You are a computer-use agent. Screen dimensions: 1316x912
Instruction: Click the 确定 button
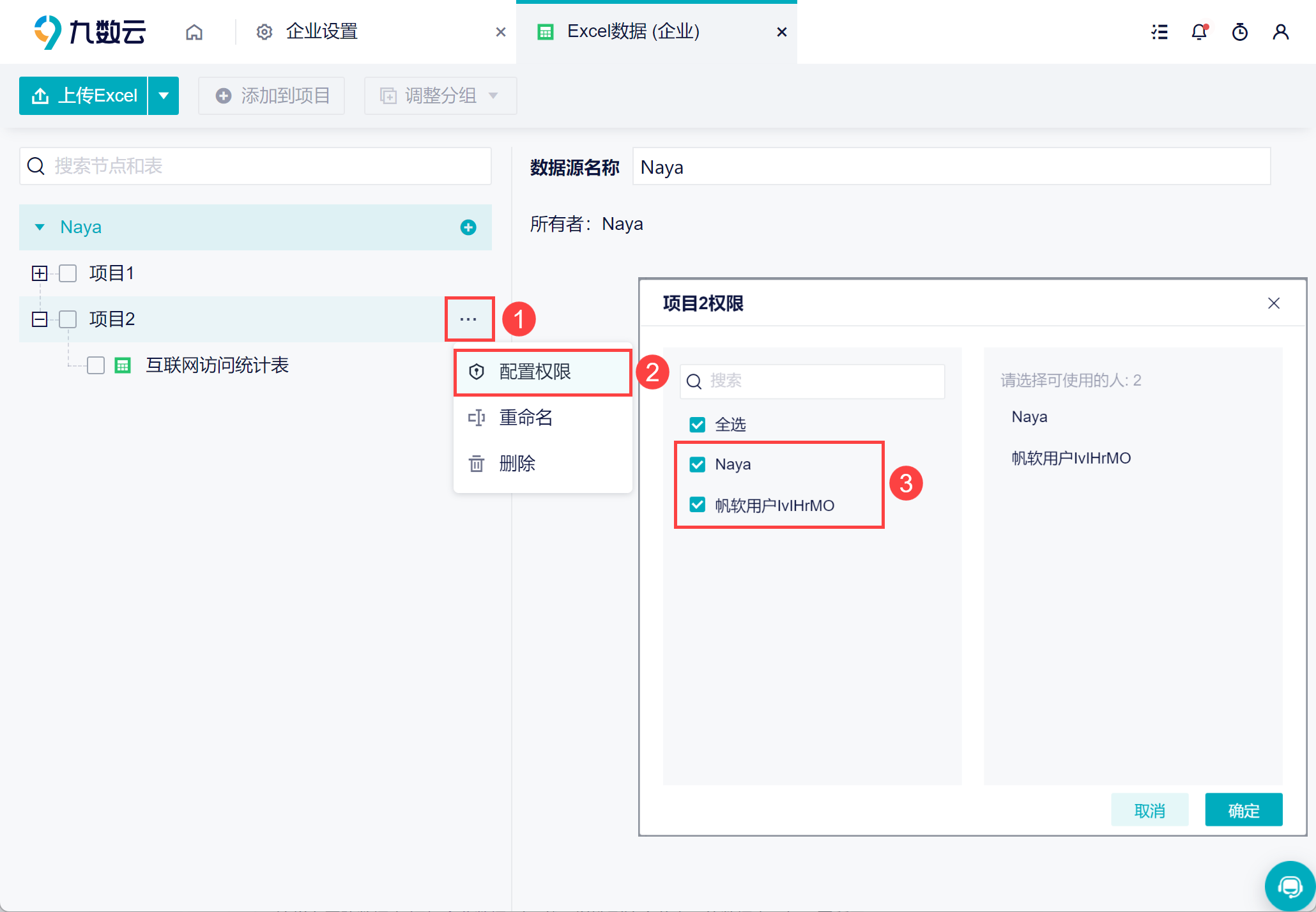click(1243, 810)
